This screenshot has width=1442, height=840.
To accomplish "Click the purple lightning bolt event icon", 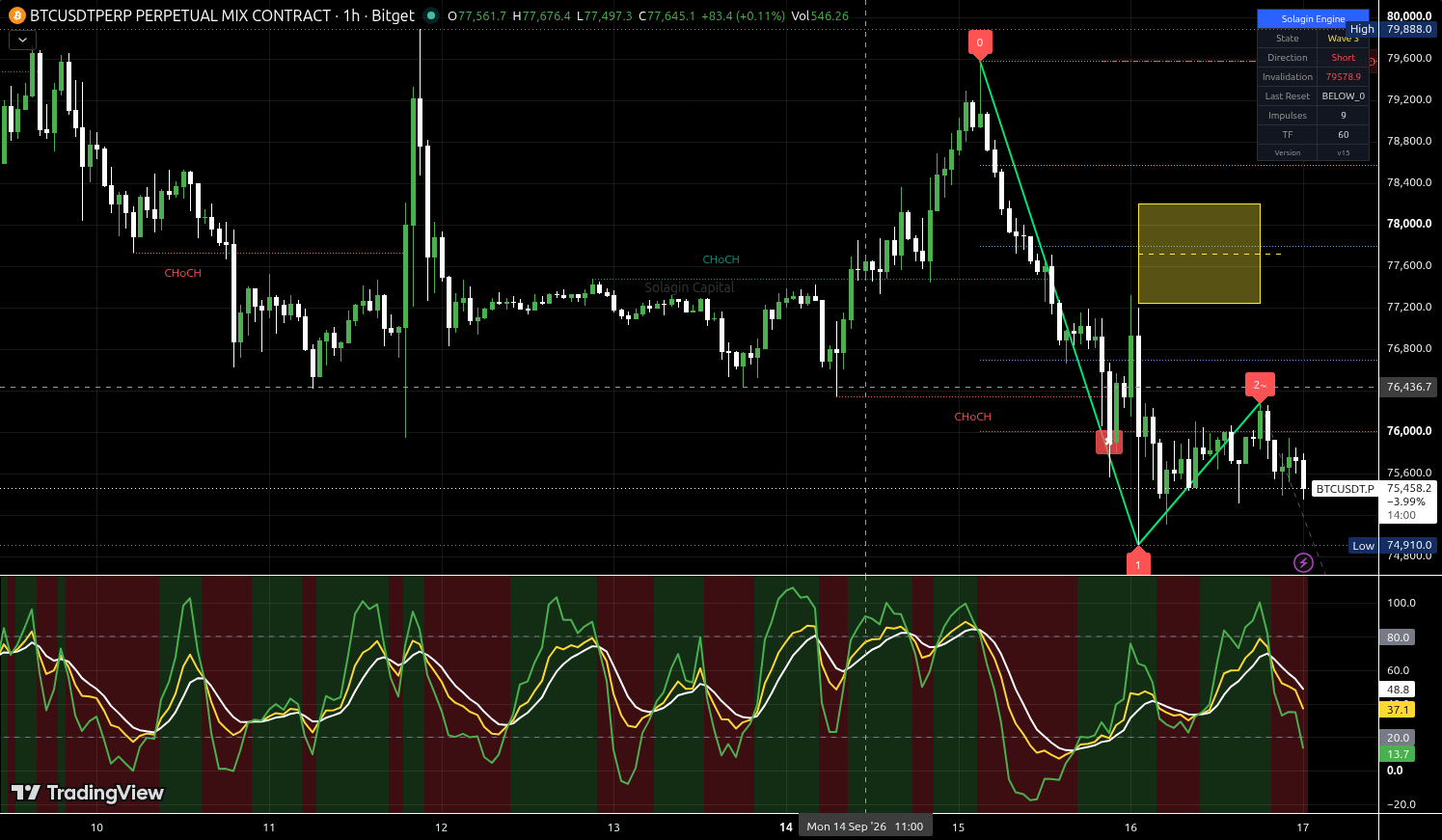I will 1303,562.
